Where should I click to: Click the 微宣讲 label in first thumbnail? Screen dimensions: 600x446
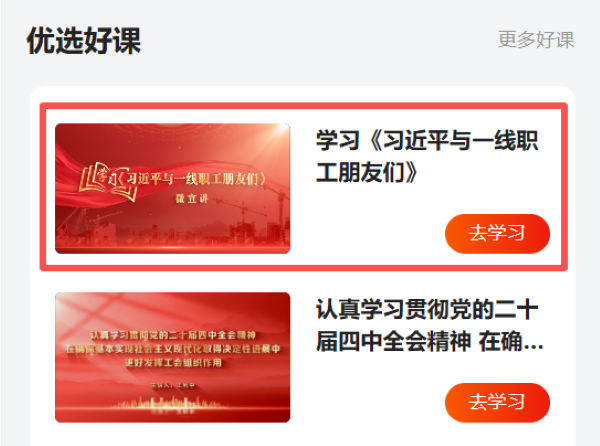[192, 199]
